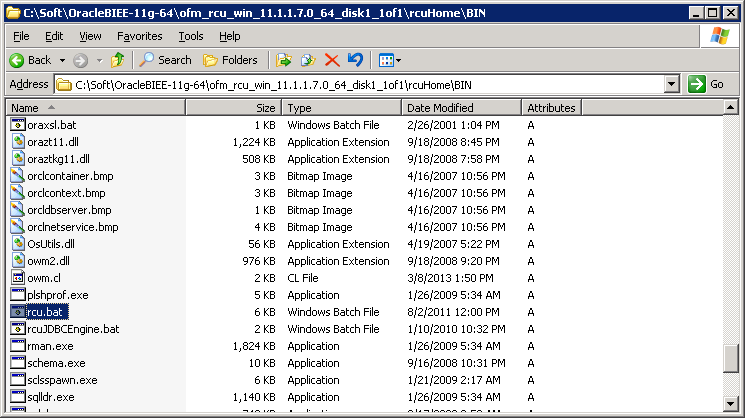Sort by the Name column header

pyautogui.click(x=96, y=108)
